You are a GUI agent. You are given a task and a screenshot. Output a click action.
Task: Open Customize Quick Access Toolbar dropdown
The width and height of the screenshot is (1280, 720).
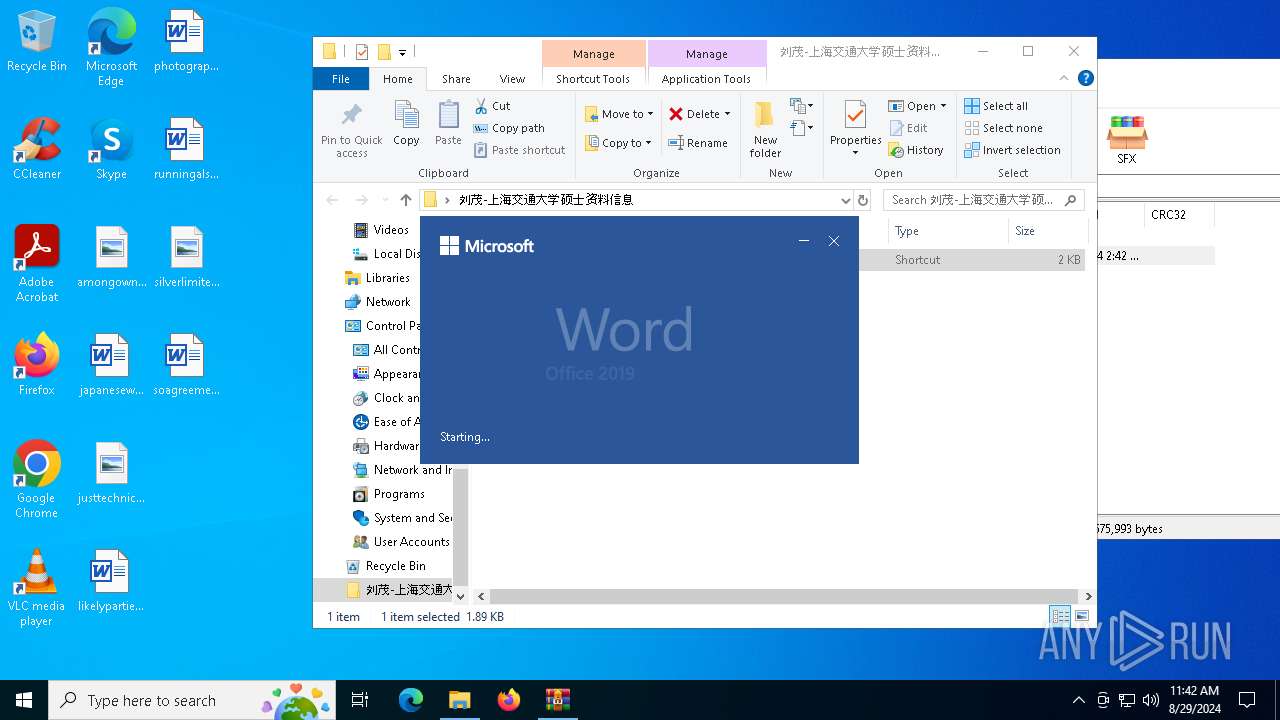(402, 52)
